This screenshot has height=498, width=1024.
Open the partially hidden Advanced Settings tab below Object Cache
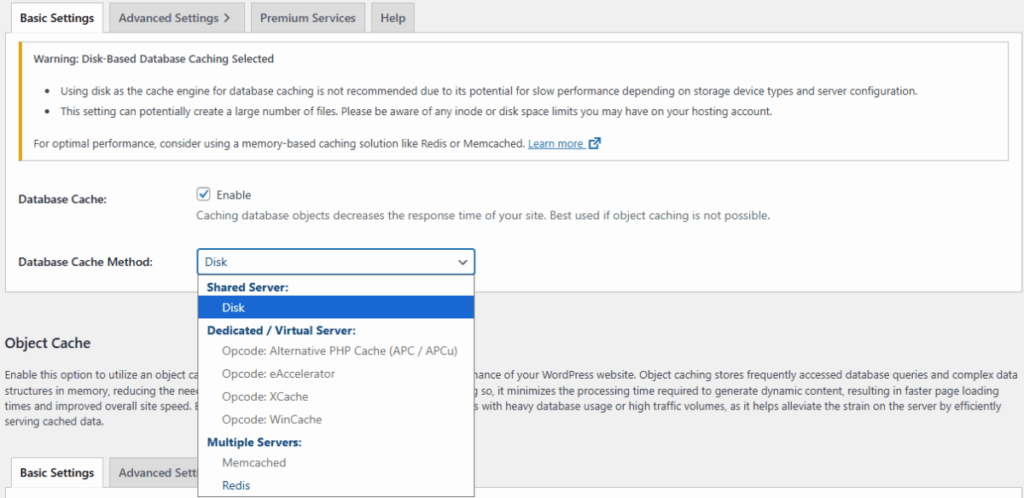[x=152, y=473]
